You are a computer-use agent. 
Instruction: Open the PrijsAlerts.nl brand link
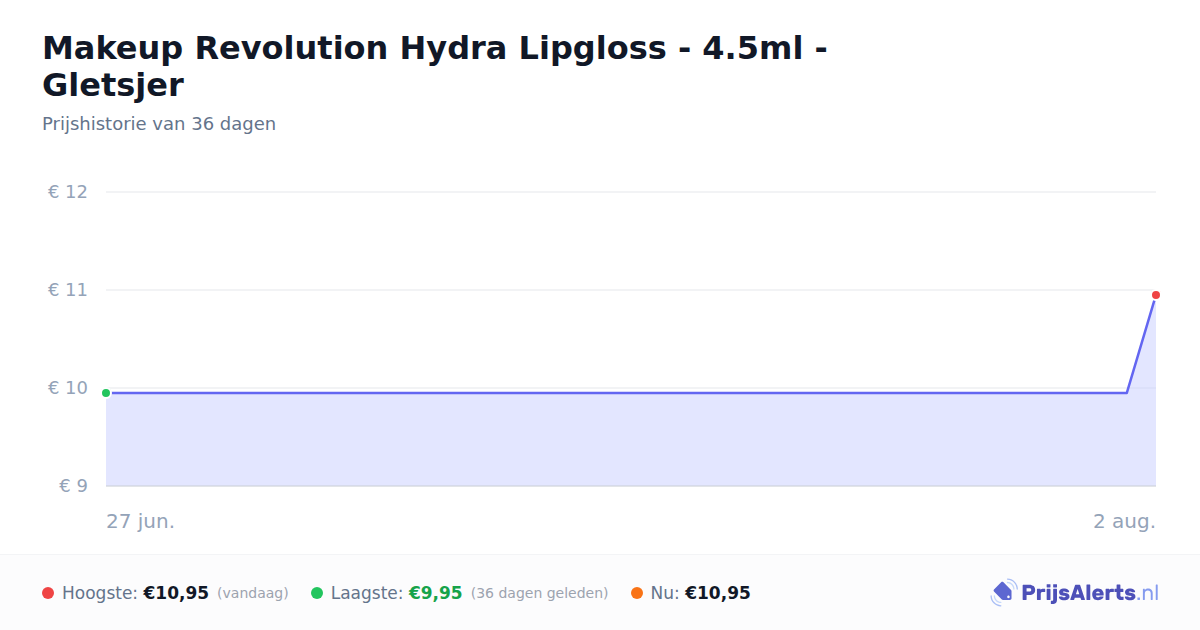1075,593
